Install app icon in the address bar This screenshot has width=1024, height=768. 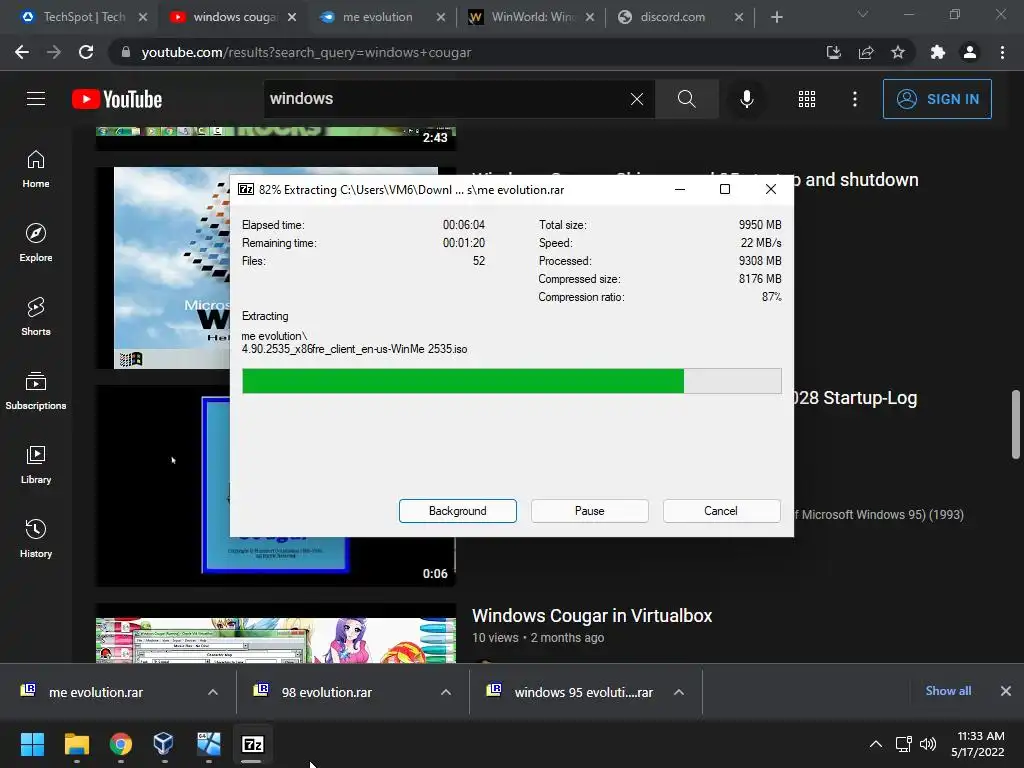[x=833, y=52]
